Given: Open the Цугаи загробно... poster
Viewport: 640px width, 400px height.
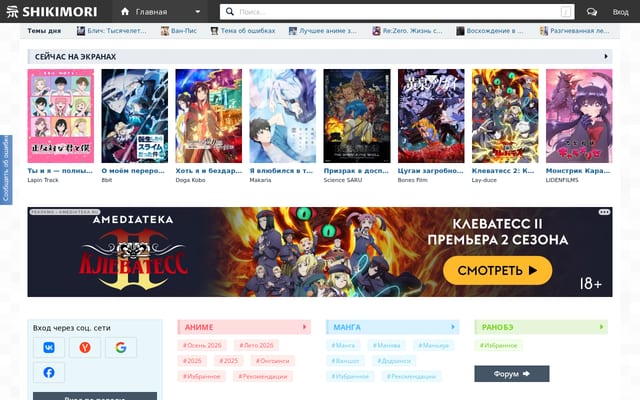Looking at the screenshot, I should 431,116.
